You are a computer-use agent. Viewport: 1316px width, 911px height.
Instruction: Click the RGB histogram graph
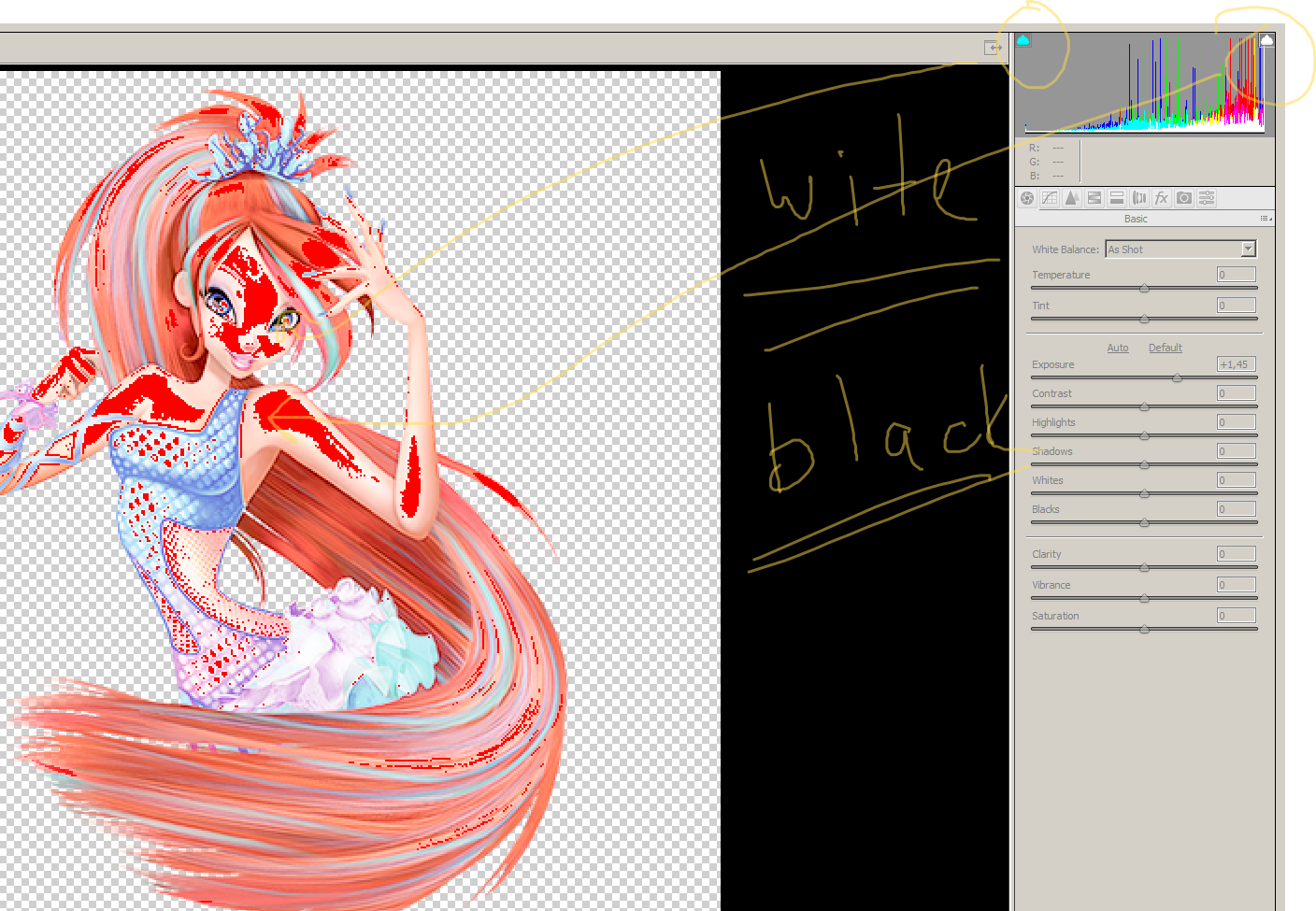pyautogui.click(x=1145, y=84)
